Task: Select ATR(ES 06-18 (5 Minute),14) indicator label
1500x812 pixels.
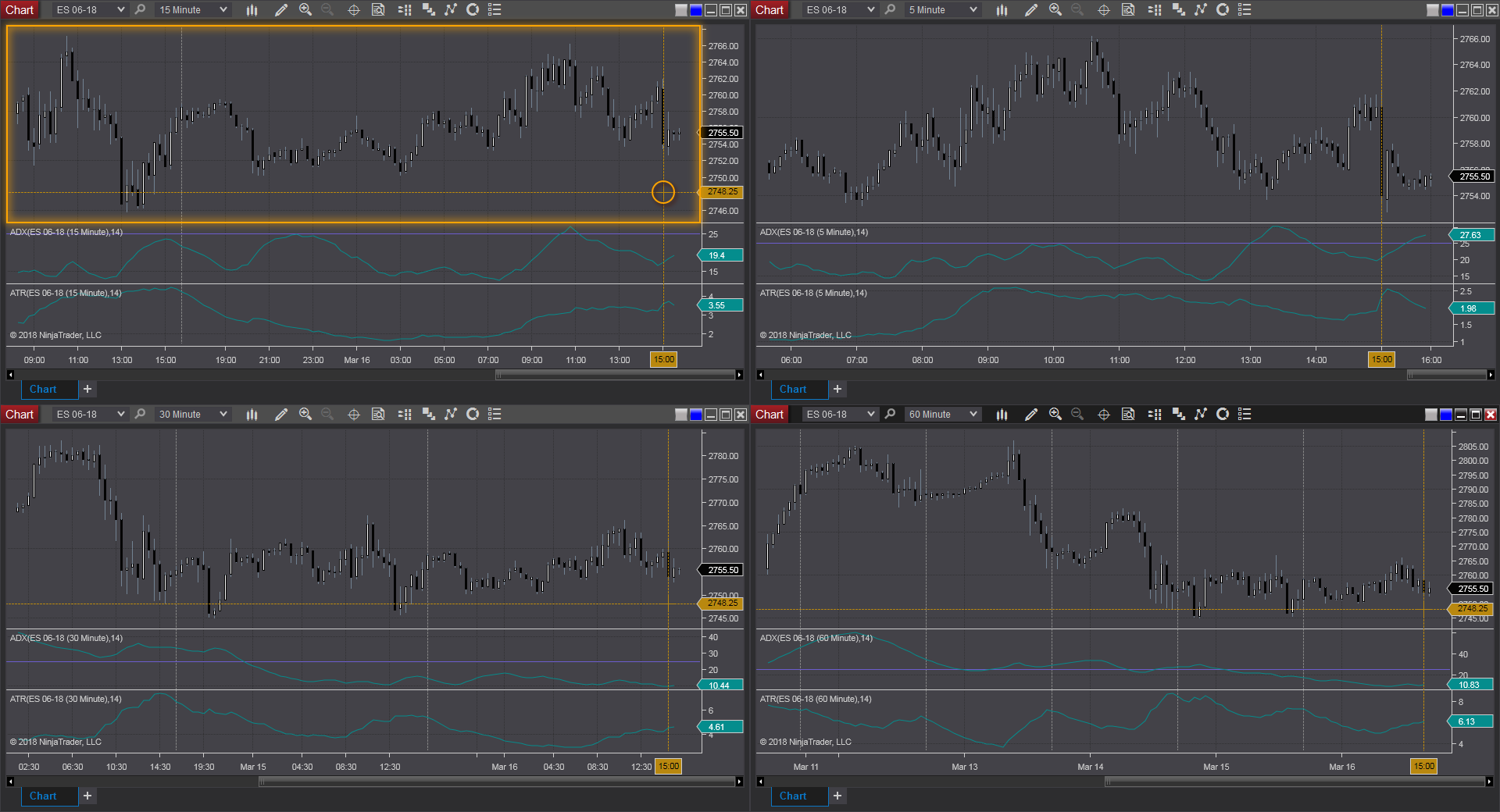Action: [x=813, y=294]
